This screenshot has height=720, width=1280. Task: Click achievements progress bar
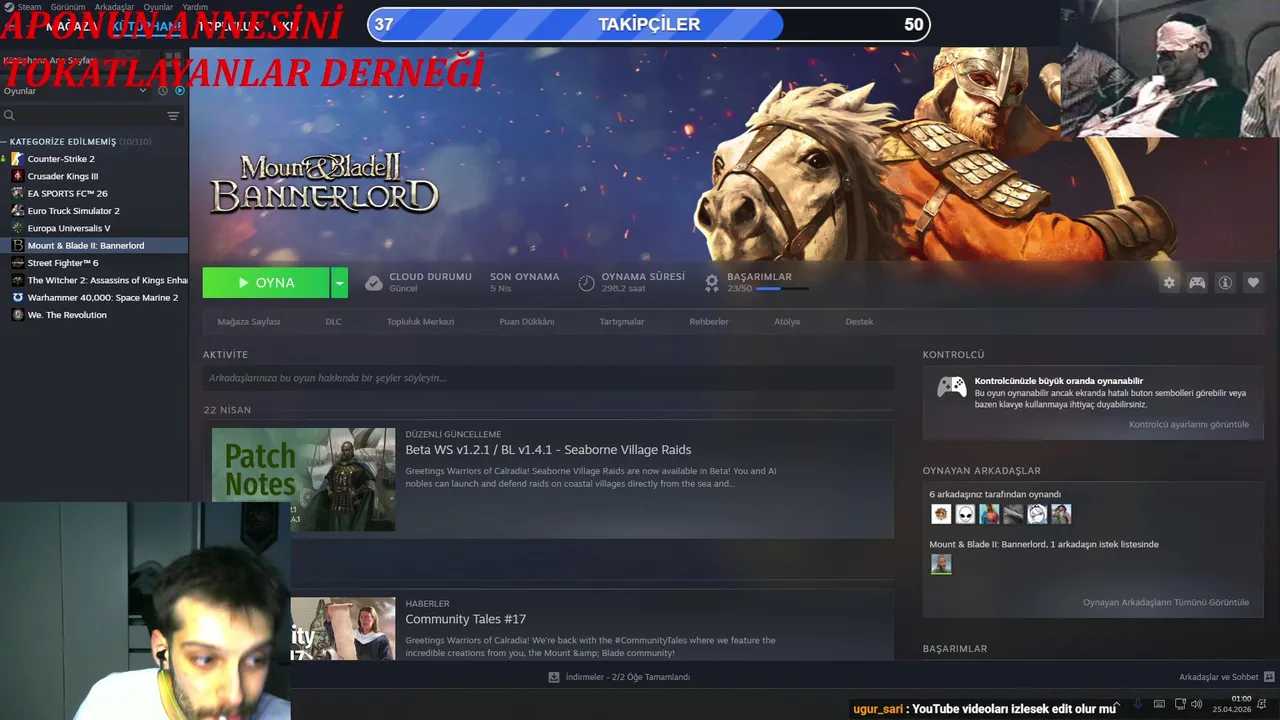[782, 289]
